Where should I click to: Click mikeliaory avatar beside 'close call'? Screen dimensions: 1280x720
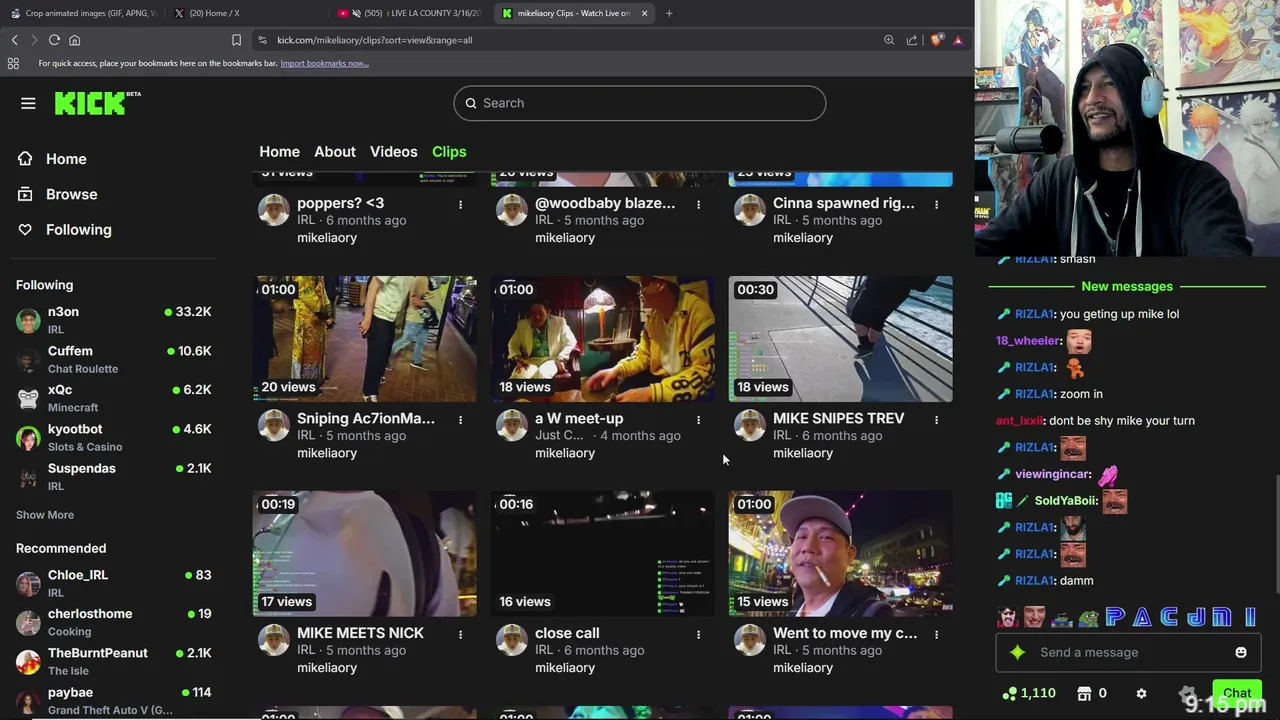point(512,640)
